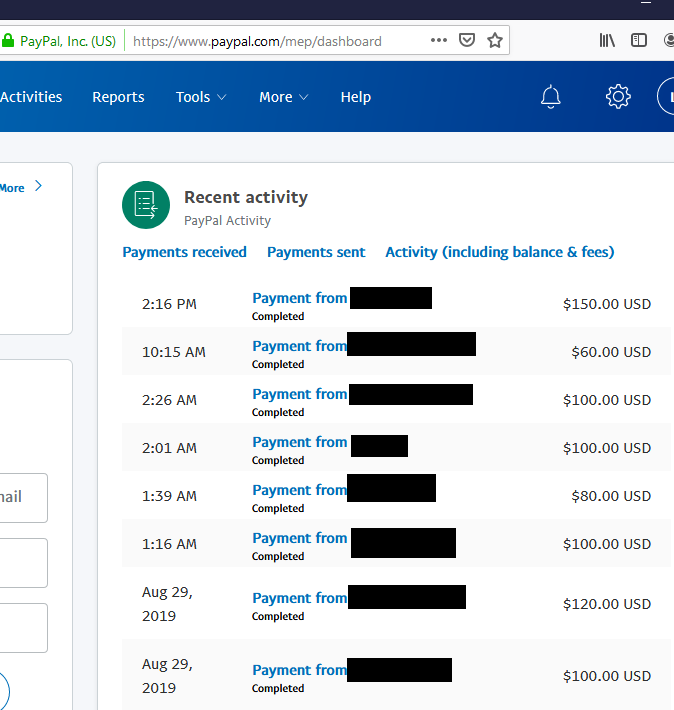Expand the Tools dropdown menu

[x=201, y=97]
